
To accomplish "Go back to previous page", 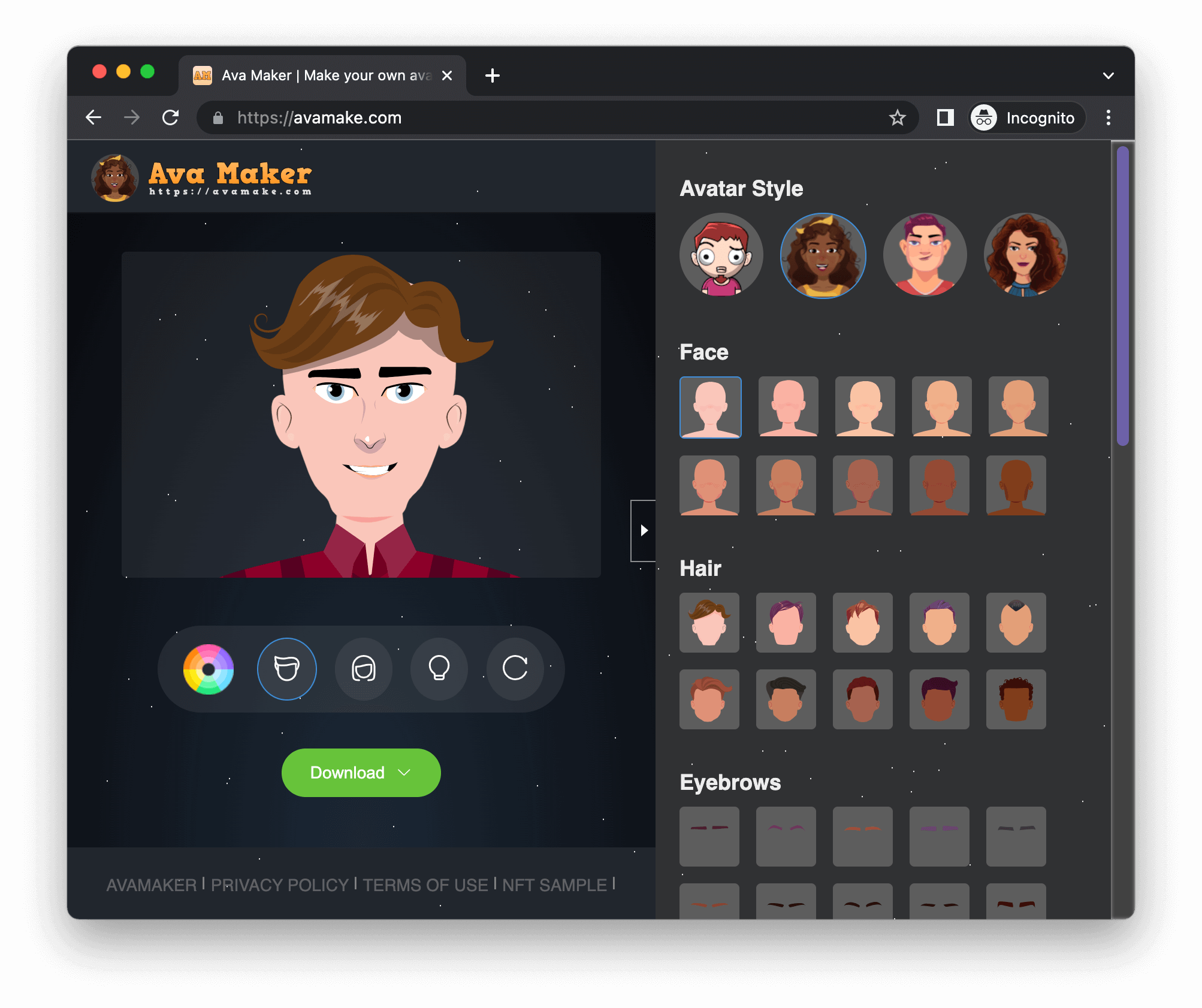I will point(93,117).
